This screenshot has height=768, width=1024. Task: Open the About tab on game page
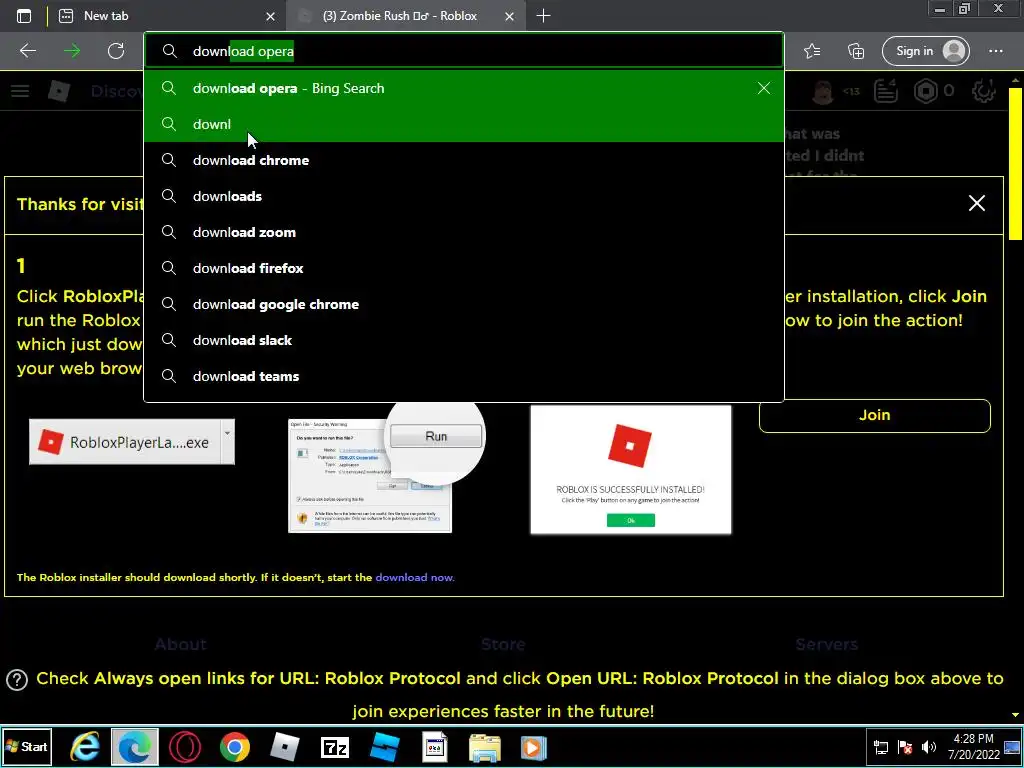point(180,644)
